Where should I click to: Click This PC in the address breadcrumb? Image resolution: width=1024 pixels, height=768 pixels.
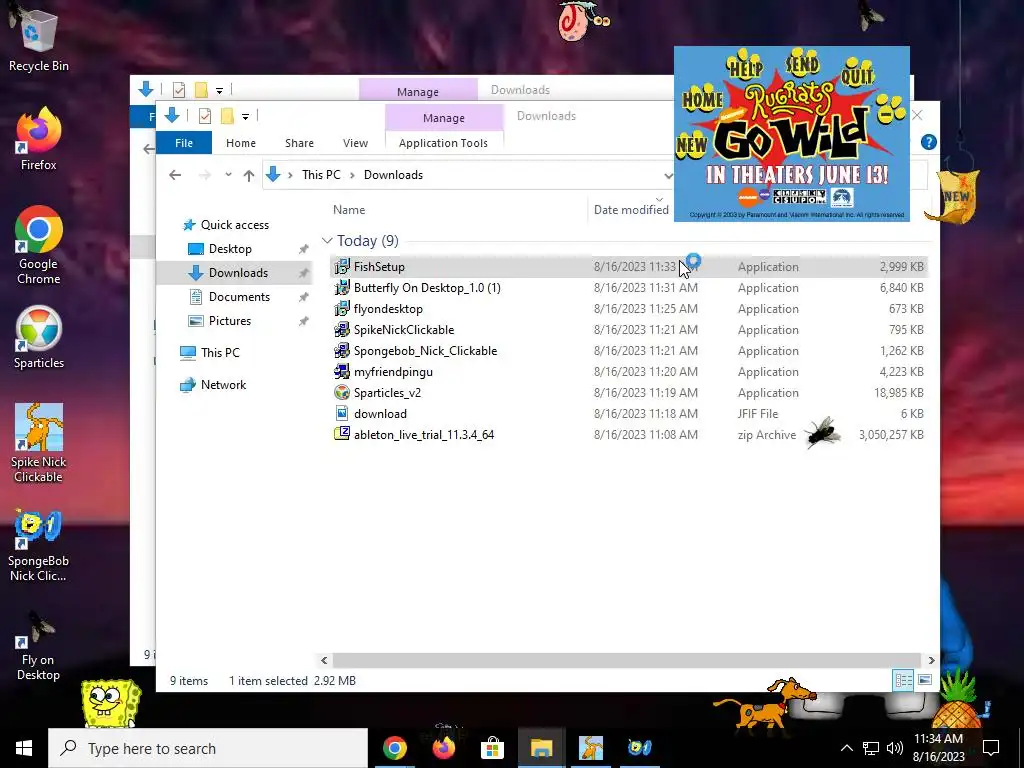321,175
